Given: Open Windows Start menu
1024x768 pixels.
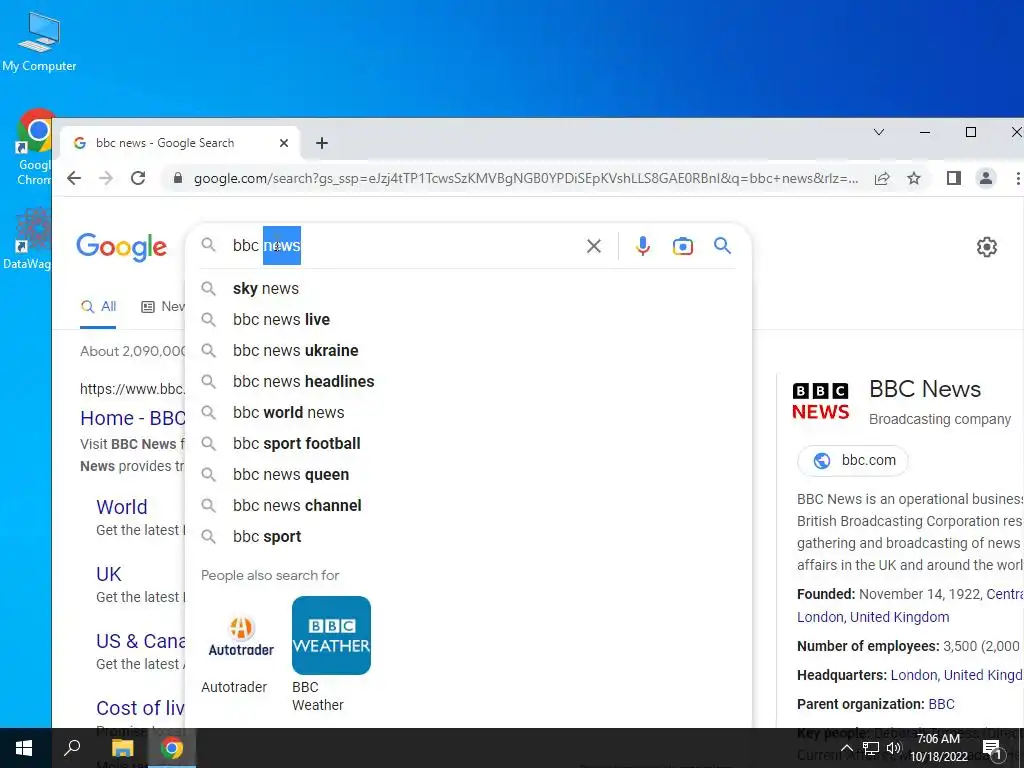Looking at the screenshot, I should pos(24,748).
